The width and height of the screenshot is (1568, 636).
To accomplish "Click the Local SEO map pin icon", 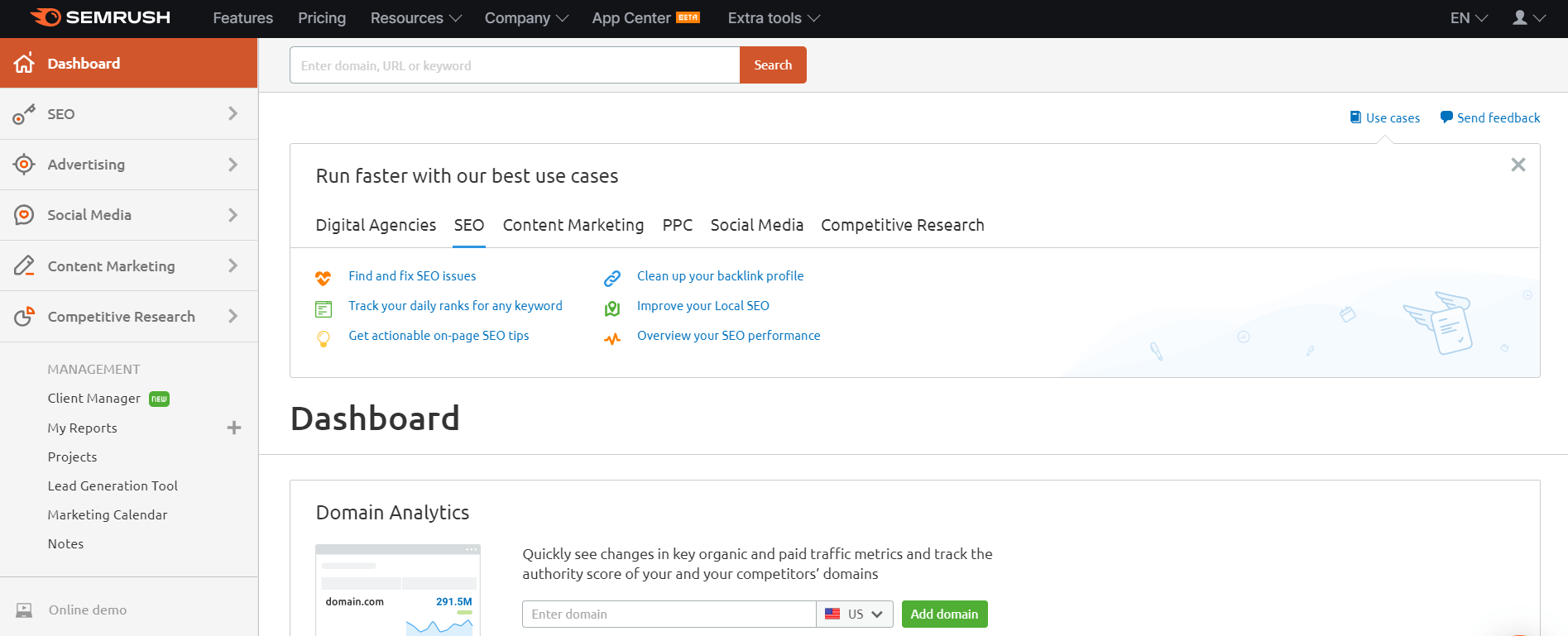I will tap(612, 308).
